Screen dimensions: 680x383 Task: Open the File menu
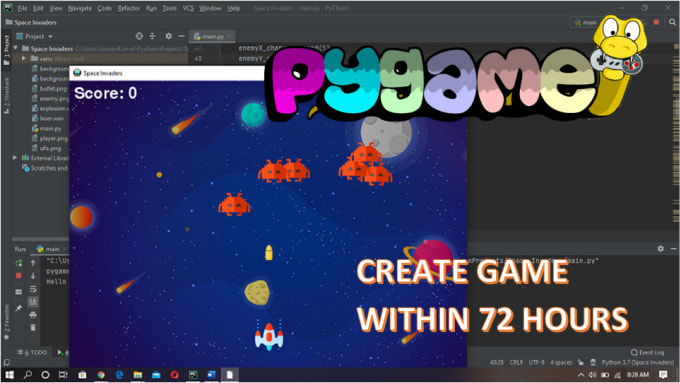click(x=22, y=8)
